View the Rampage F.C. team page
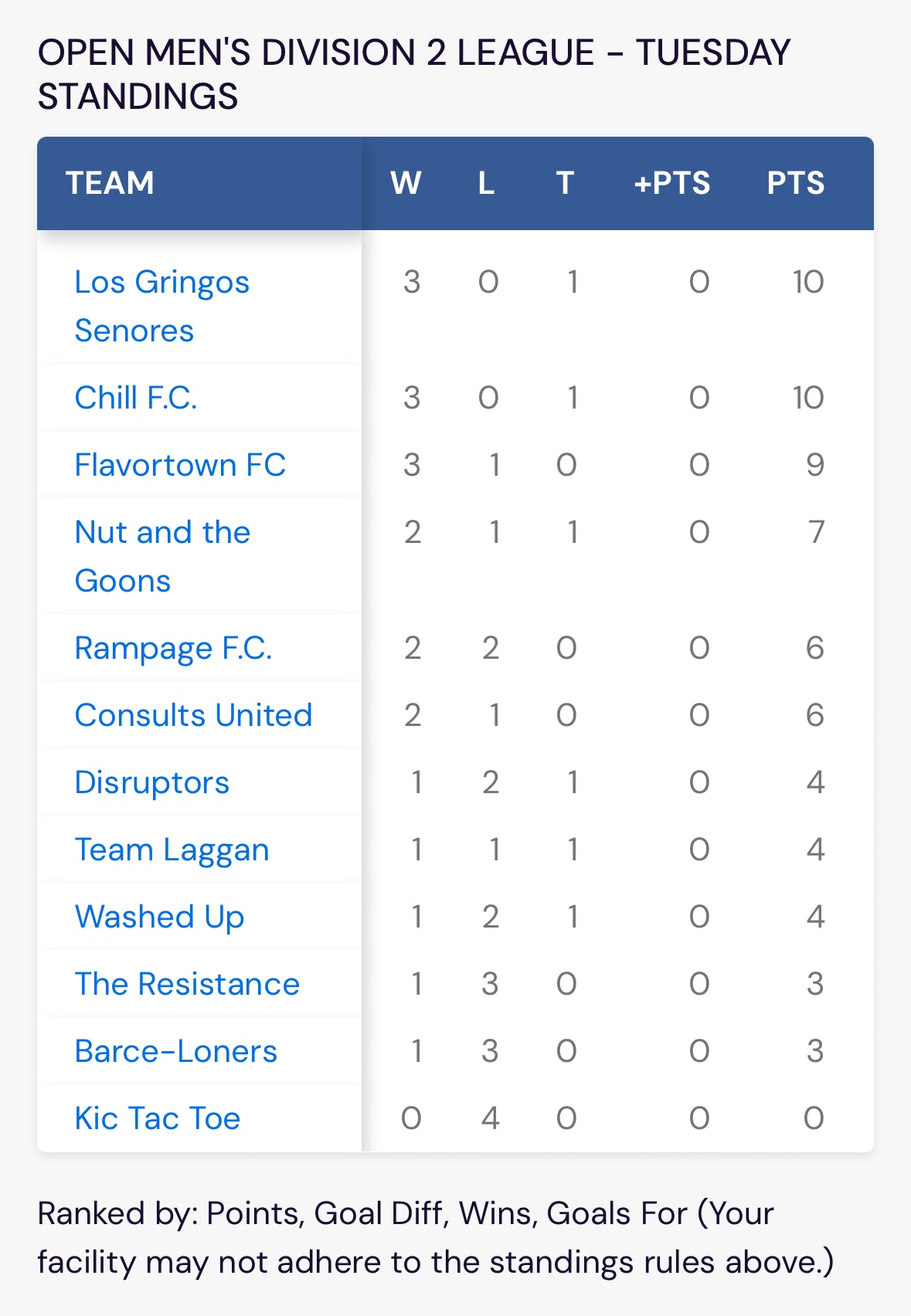The image size is (911, 1316). [x=173, y=649]
